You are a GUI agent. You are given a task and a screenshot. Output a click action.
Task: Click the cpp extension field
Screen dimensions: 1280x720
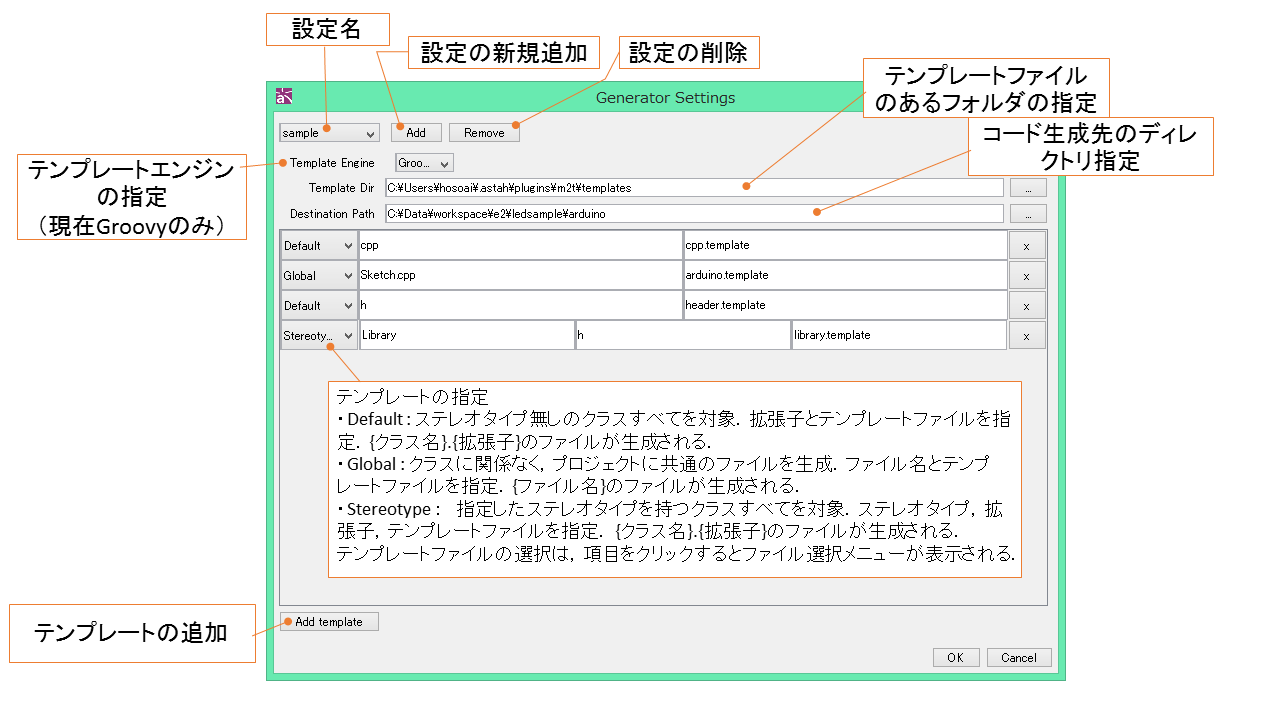(520, 245)
